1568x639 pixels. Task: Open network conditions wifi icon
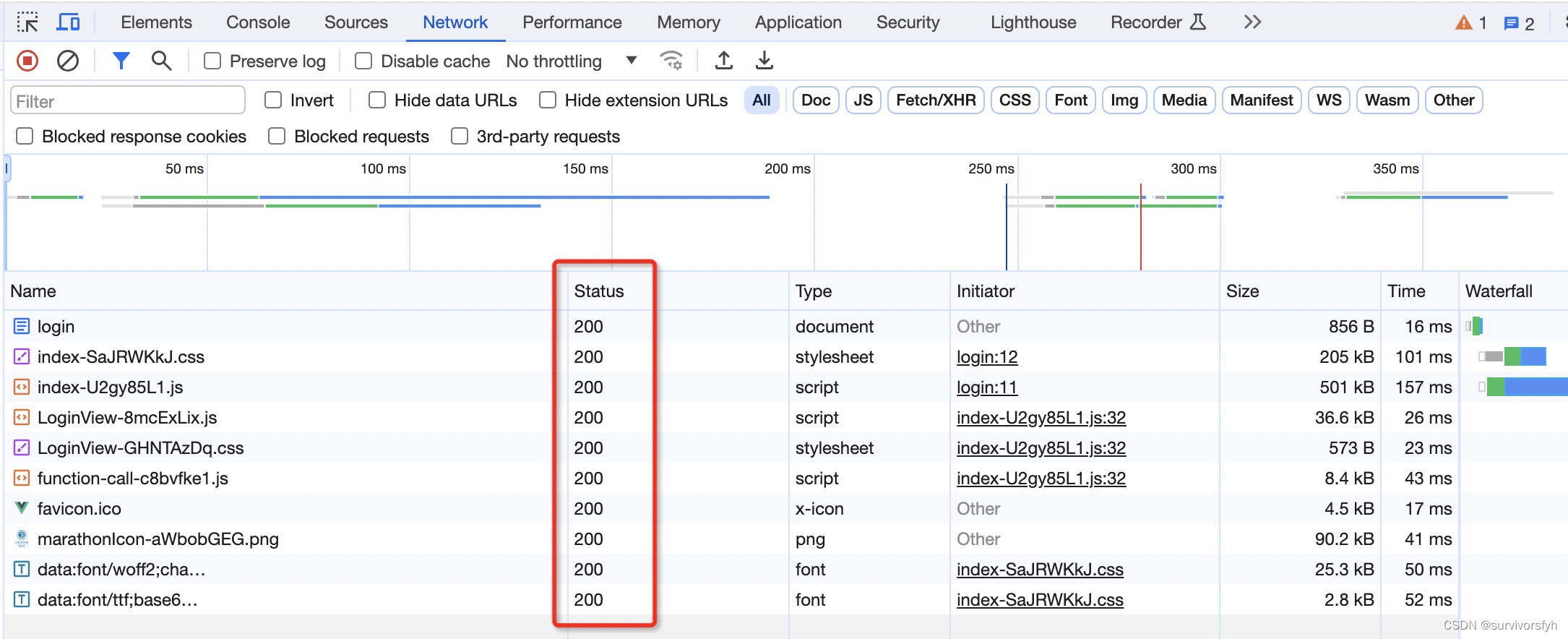pos(671,61)
